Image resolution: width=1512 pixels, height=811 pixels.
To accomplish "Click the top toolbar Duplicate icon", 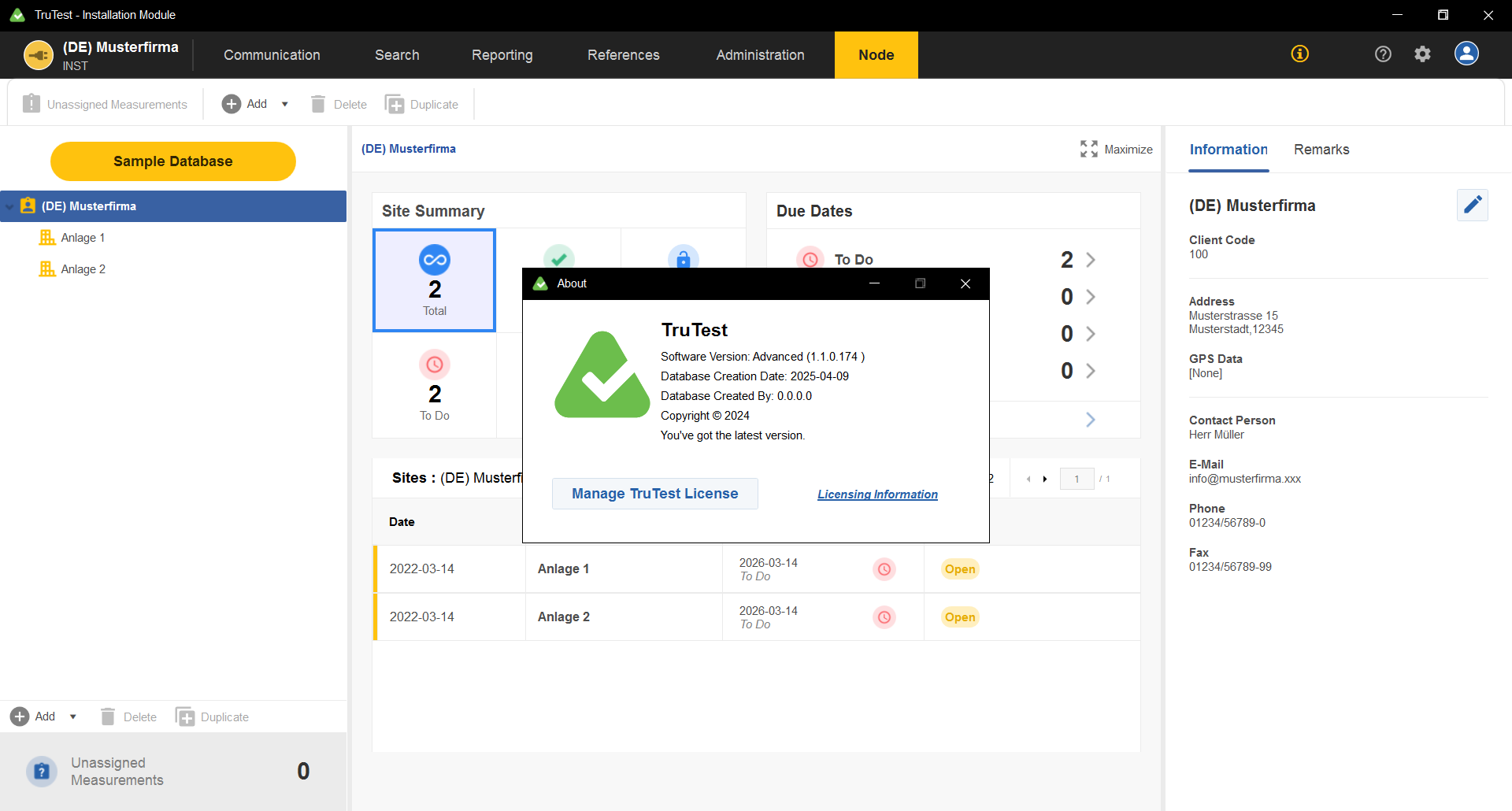I will tap(394, 104).
